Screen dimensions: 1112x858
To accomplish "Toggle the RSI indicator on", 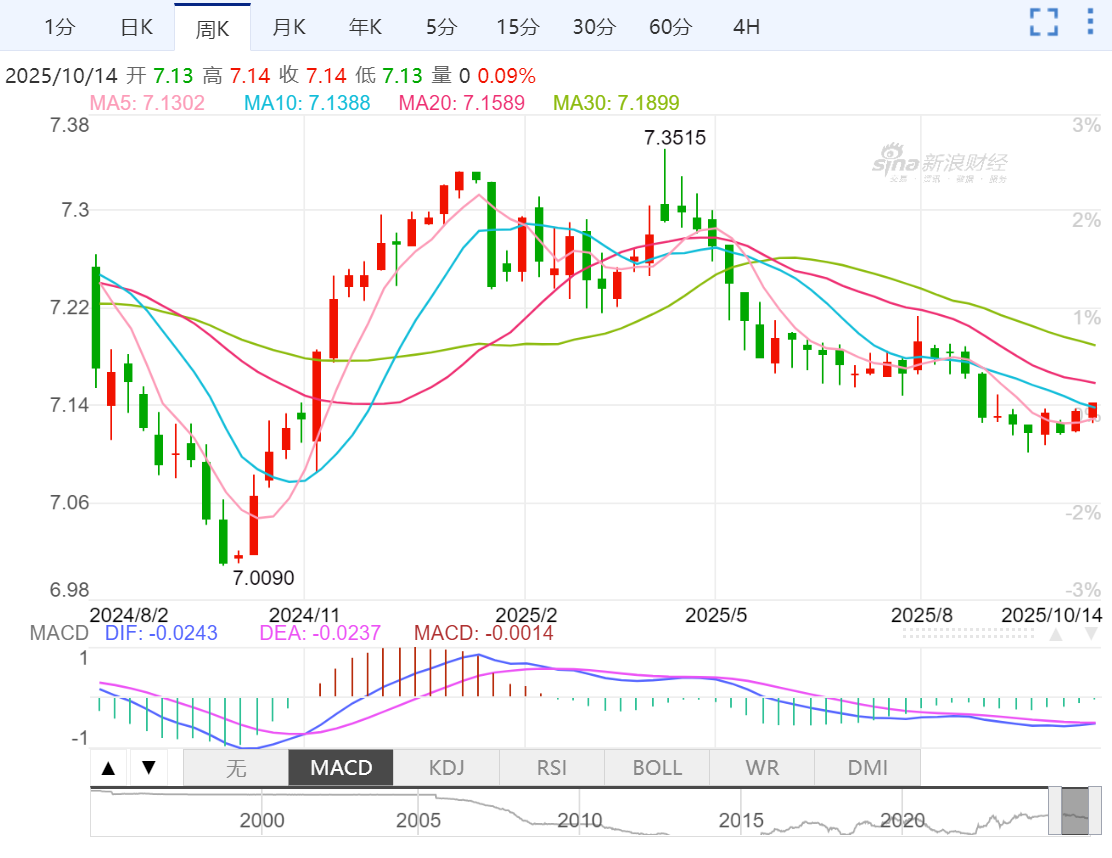I will 551,768.
